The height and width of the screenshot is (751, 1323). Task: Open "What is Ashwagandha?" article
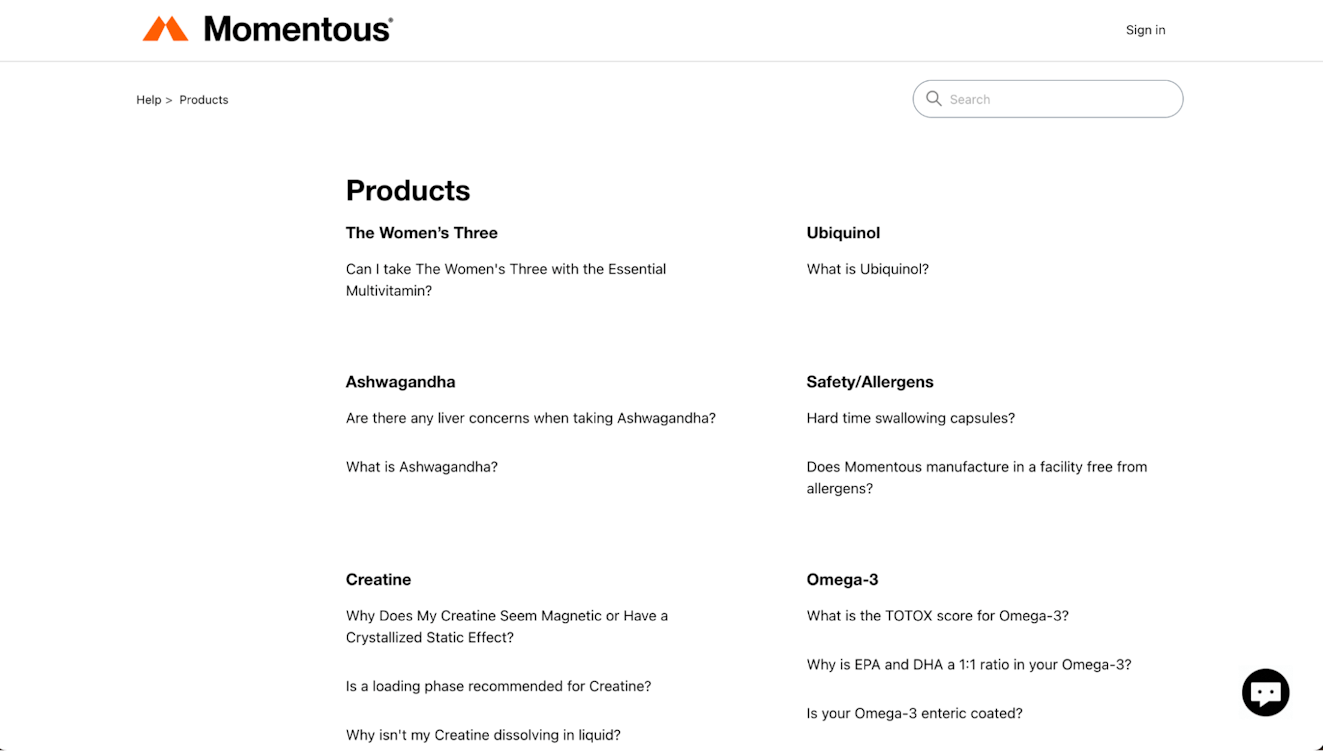pyautogui.click(x=421, y=467)
